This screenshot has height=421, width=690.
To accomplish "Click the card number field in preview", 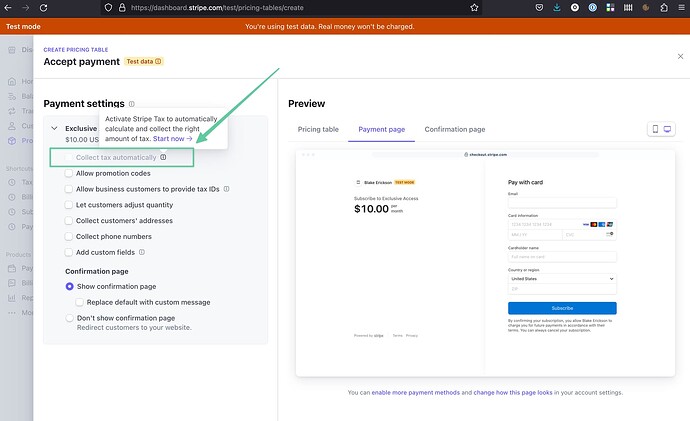I will [x=562, y=224].
